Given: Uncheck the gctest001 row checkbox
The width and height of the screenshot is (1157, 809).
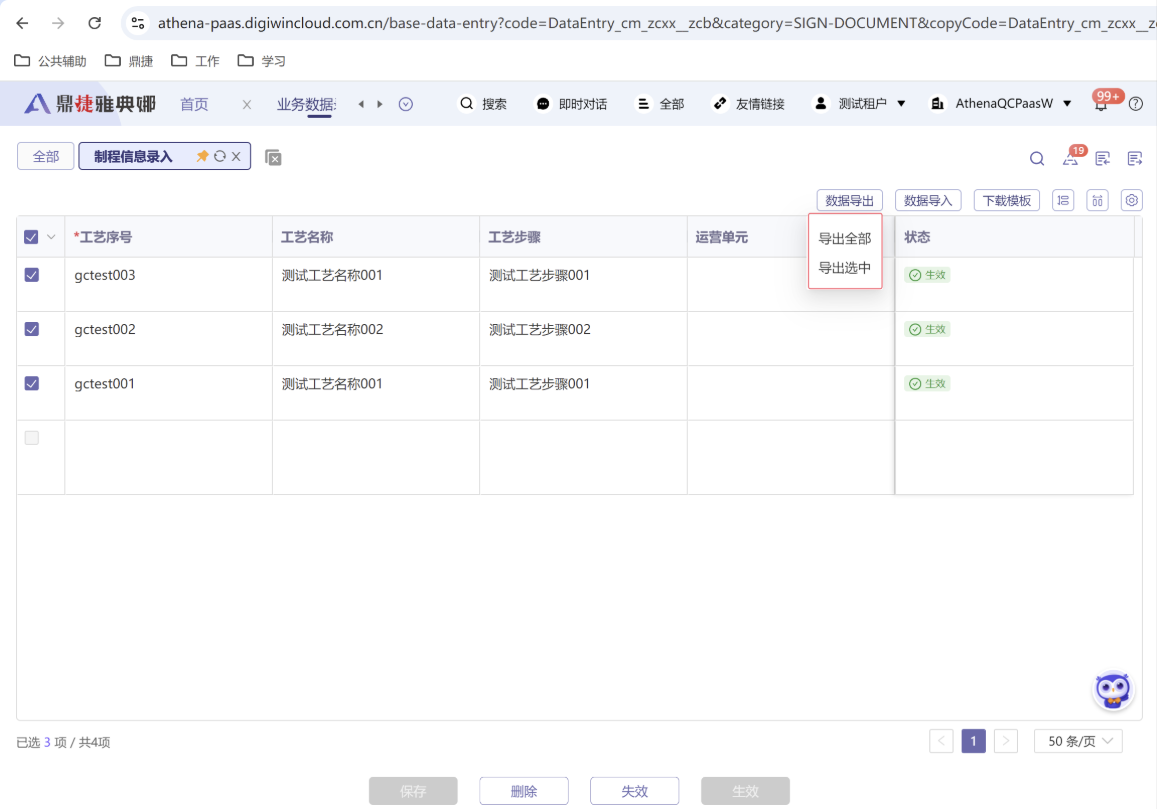Looking at the screenshot, I should click(x=32, y=383).
